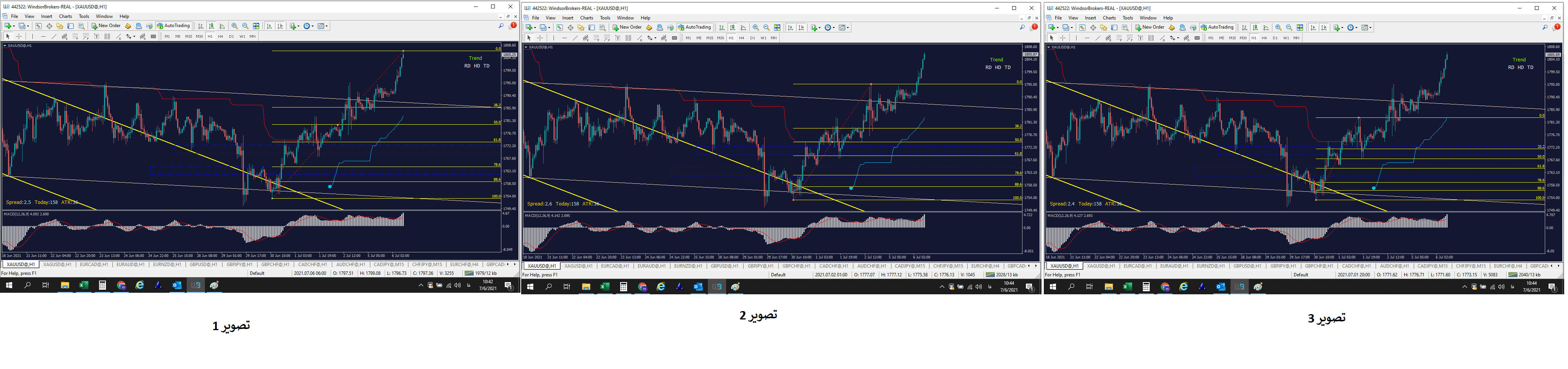This screenshot has height=369, width=1568.
Task: Select crosshair tool in first window
Action: 19,37
